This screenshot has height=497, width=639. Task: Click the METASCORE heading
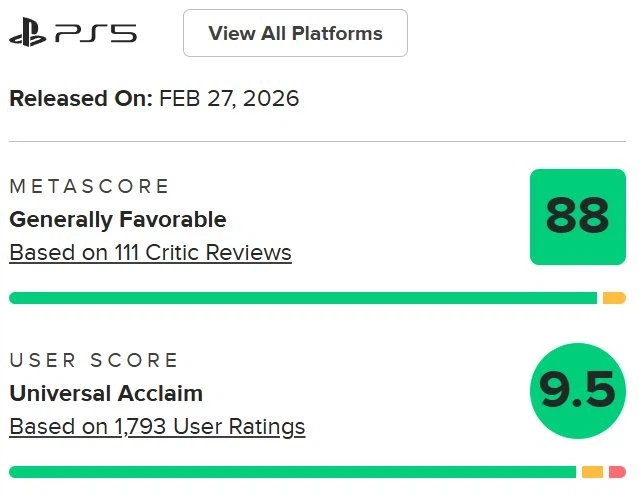[89, 187]
